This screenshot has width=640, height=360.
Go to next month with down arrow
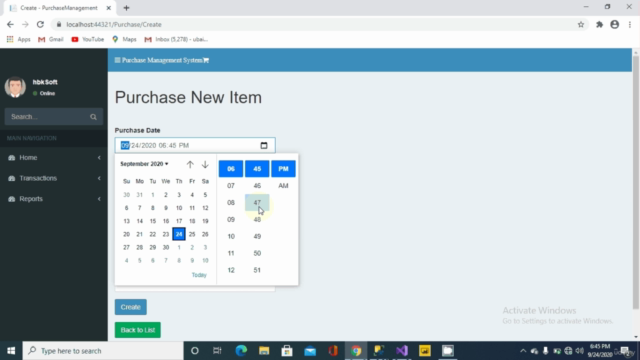205,164
